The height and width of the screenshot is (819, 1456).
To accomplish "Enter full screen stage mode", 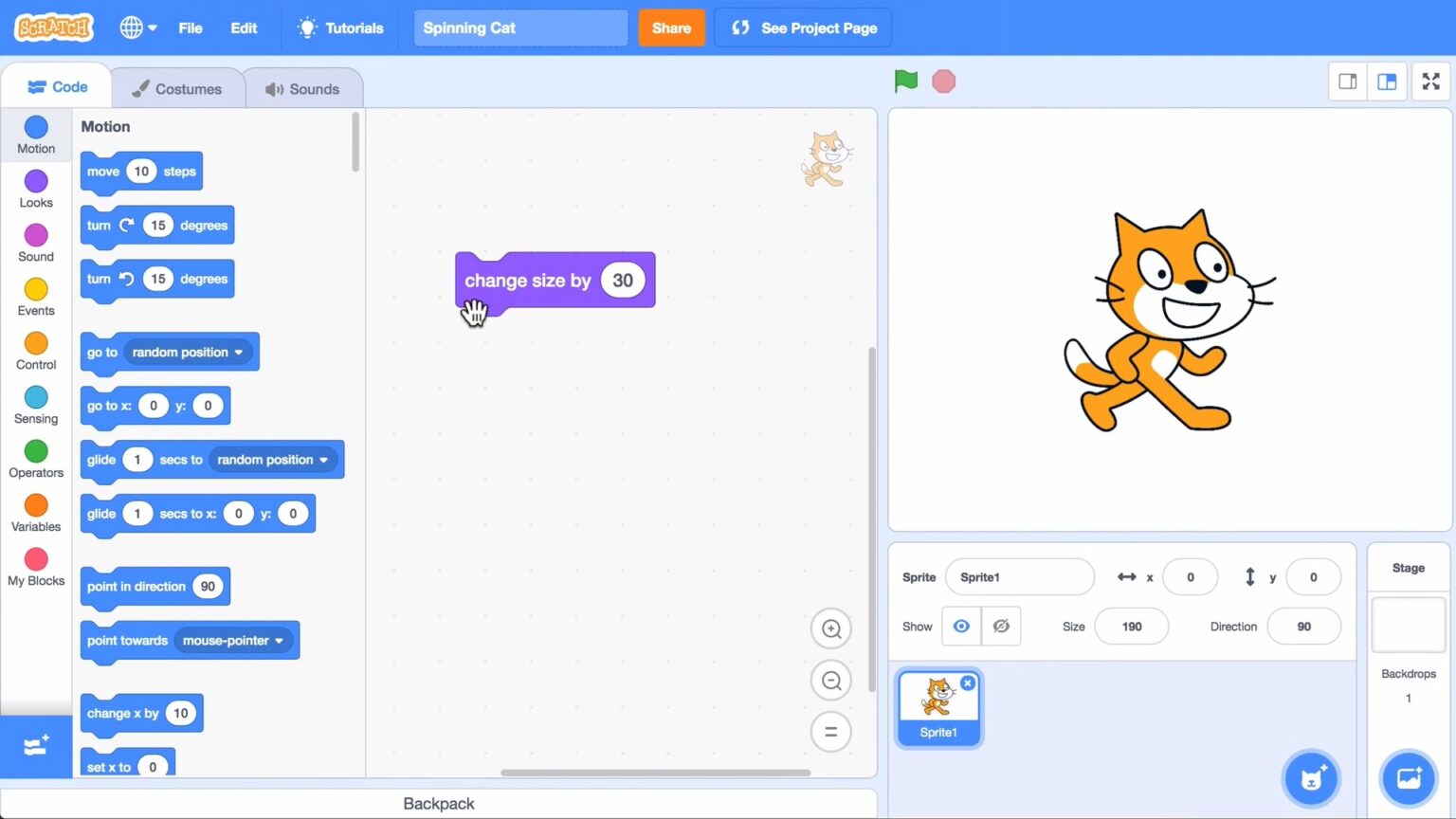I will [x=1430, y=82].
